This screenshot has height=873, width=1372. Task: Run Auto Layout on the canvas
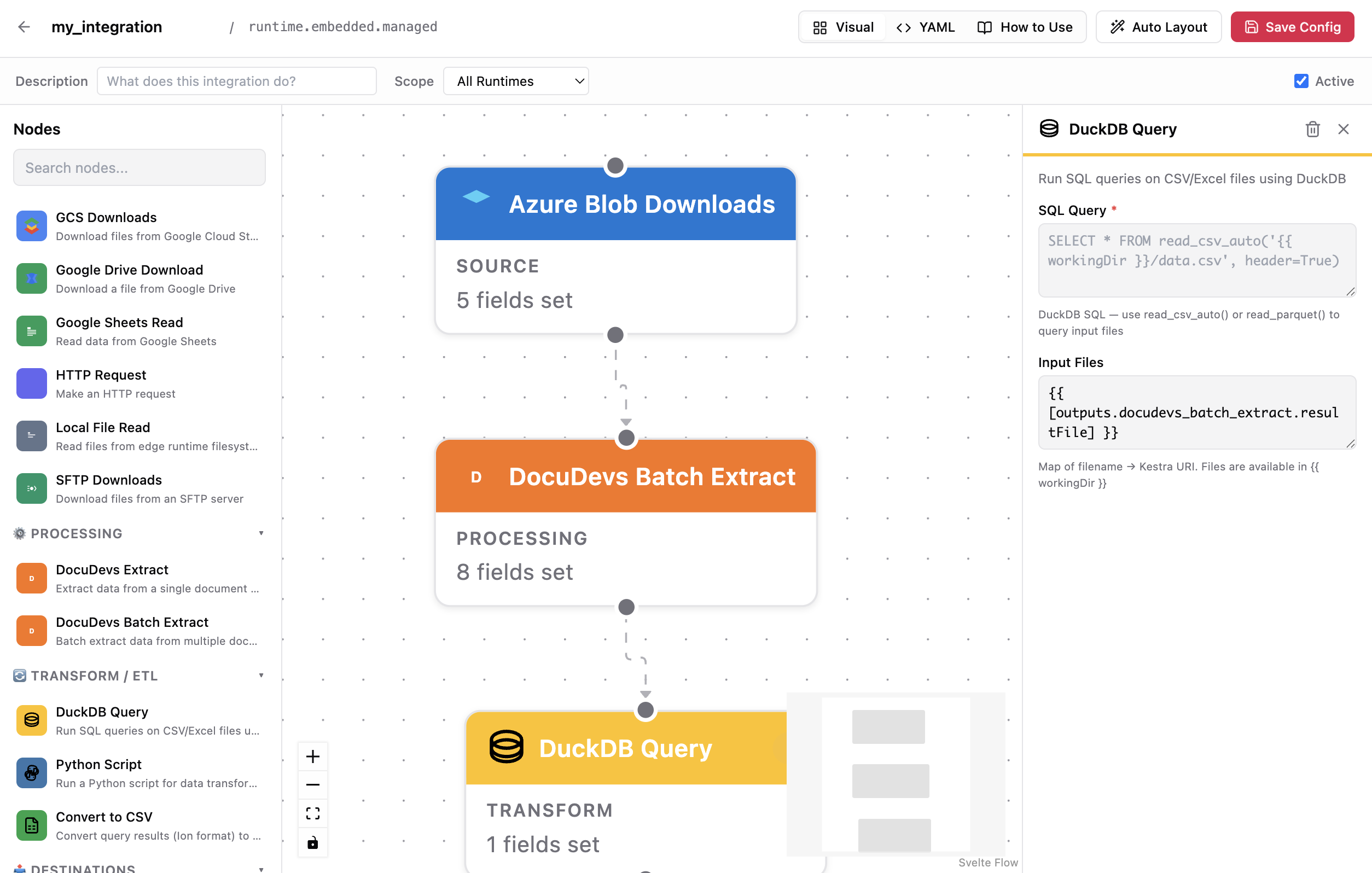pos(1158,27)
